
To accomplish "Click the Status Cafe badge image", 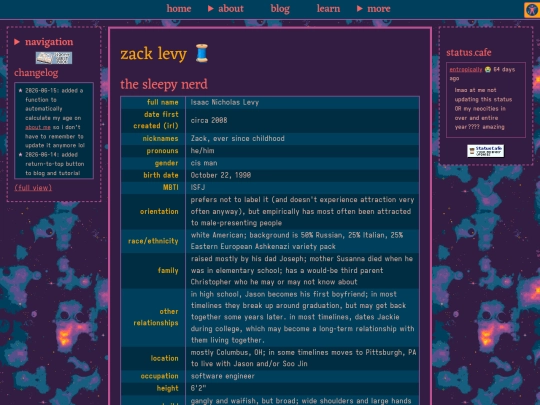I will [x=486, y=151].
